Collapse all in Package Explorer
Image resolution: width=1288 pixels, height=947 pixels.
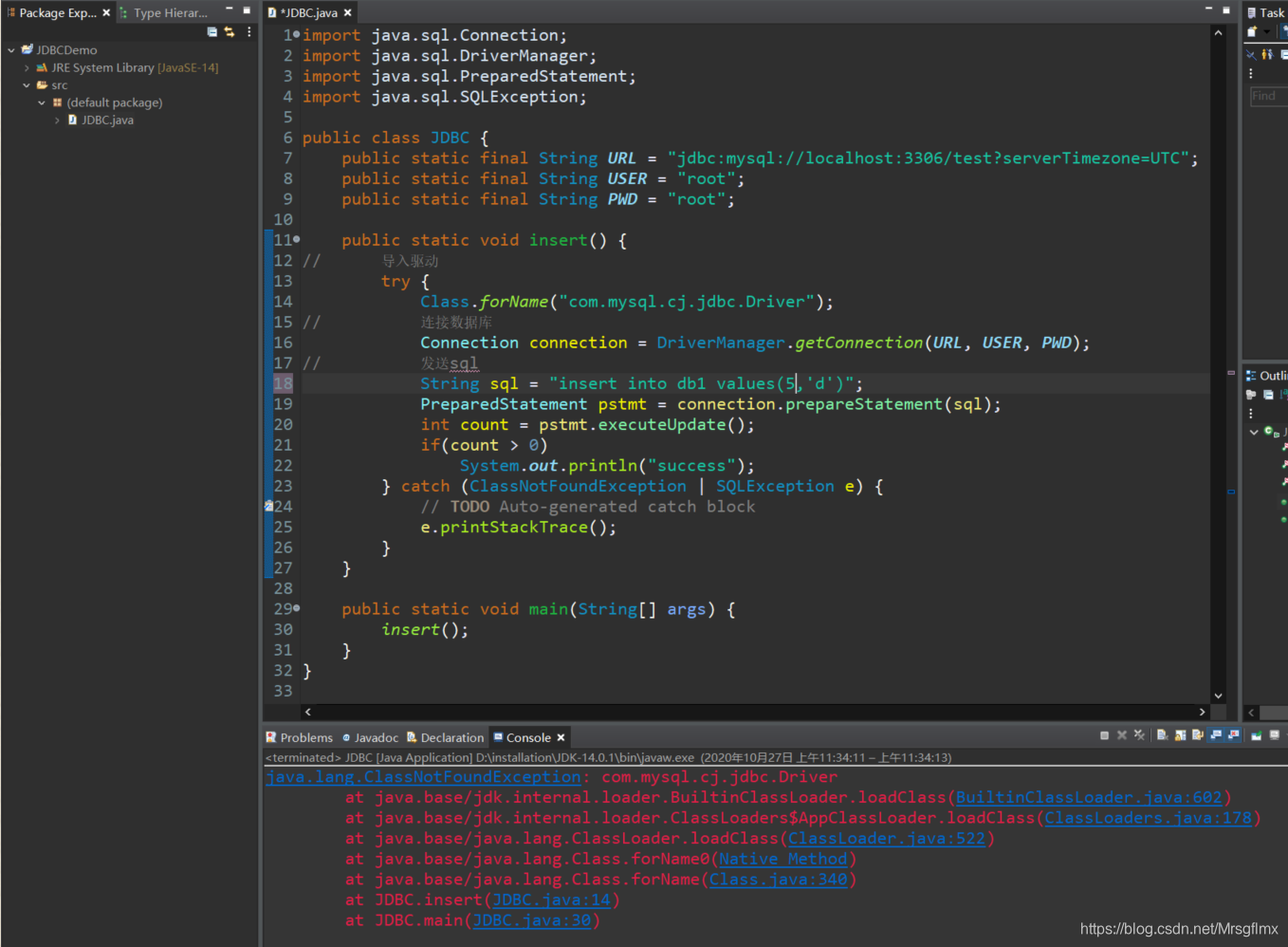[212, 31]
